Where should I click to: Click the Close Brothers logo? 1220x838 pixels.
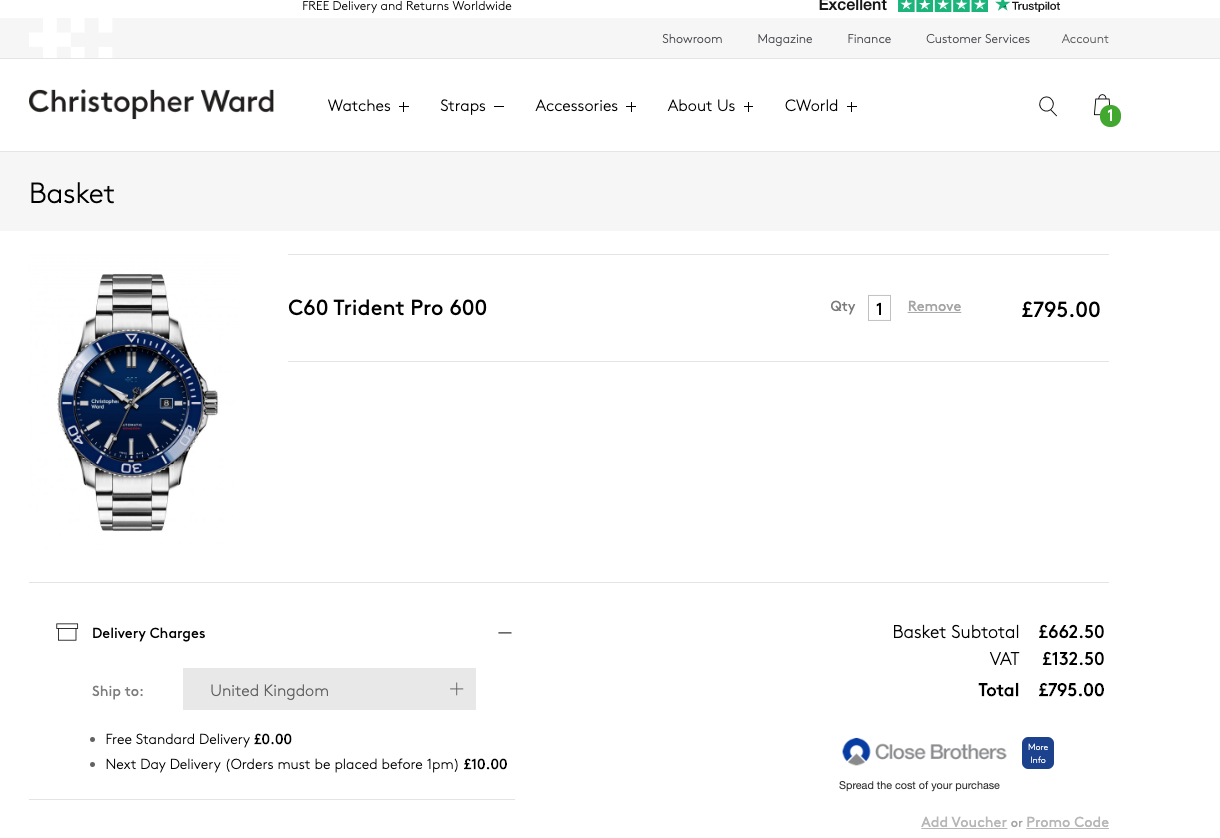click(924, 752)
